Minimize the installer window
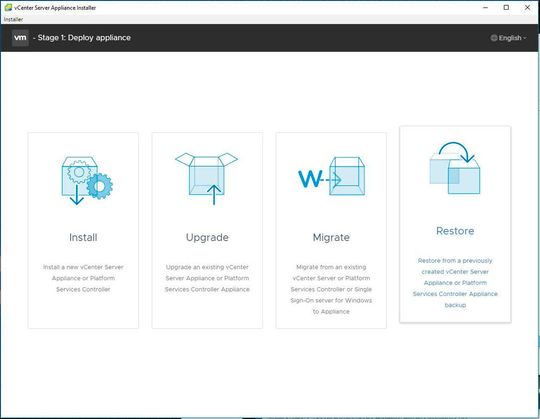The height and width of the screenshot is (419, 540). click(486, 7)
